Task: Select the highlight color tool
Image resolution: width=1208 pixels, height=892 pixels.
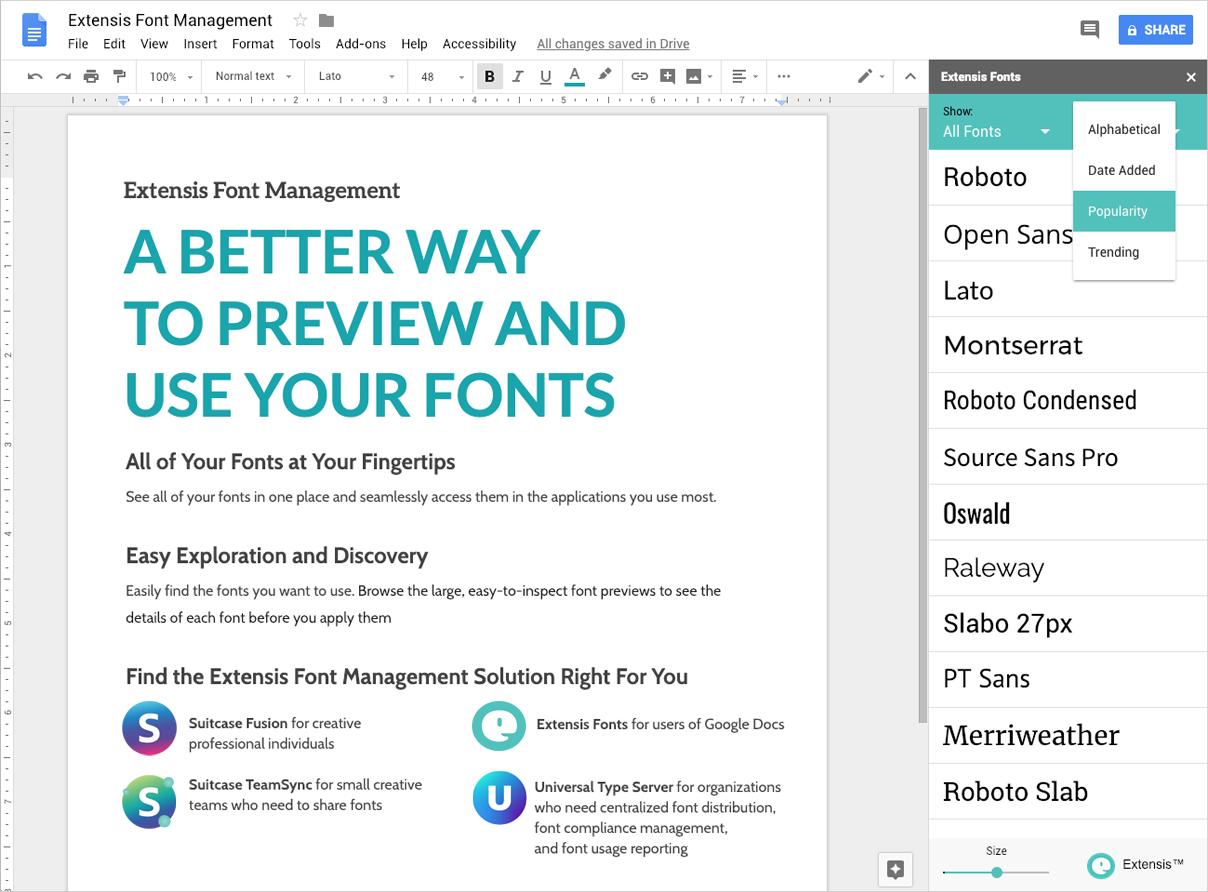Action: tap(604, 76)
